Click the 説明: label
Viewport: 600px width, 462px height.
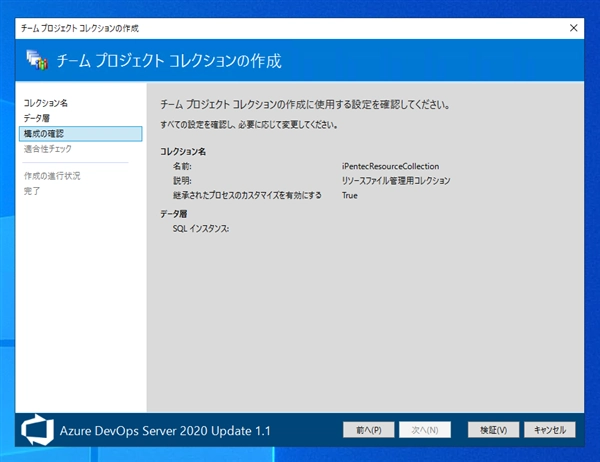(182, 181)
